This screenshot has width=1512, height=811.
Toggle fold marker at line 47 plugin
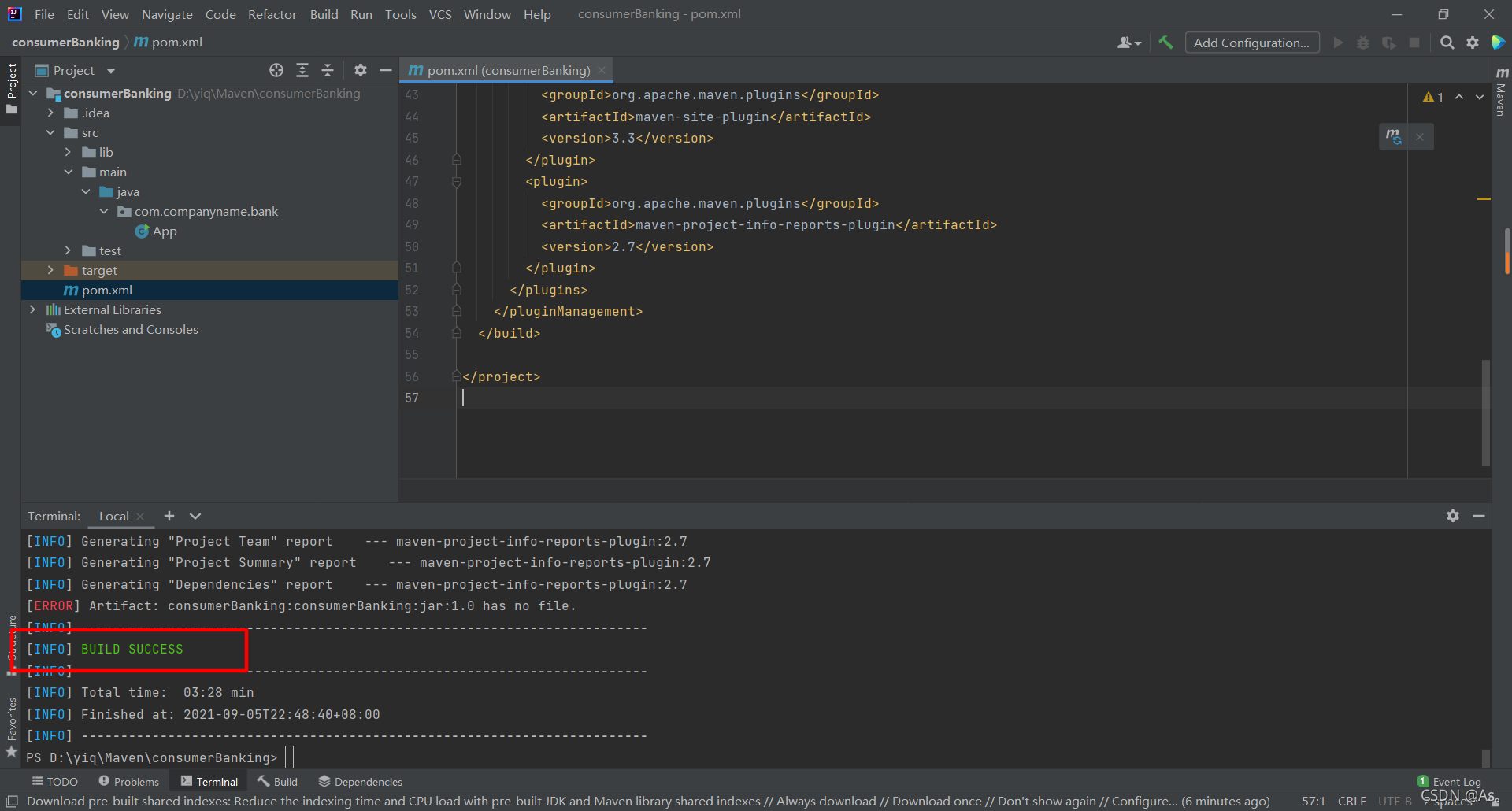tap(456, 181)
